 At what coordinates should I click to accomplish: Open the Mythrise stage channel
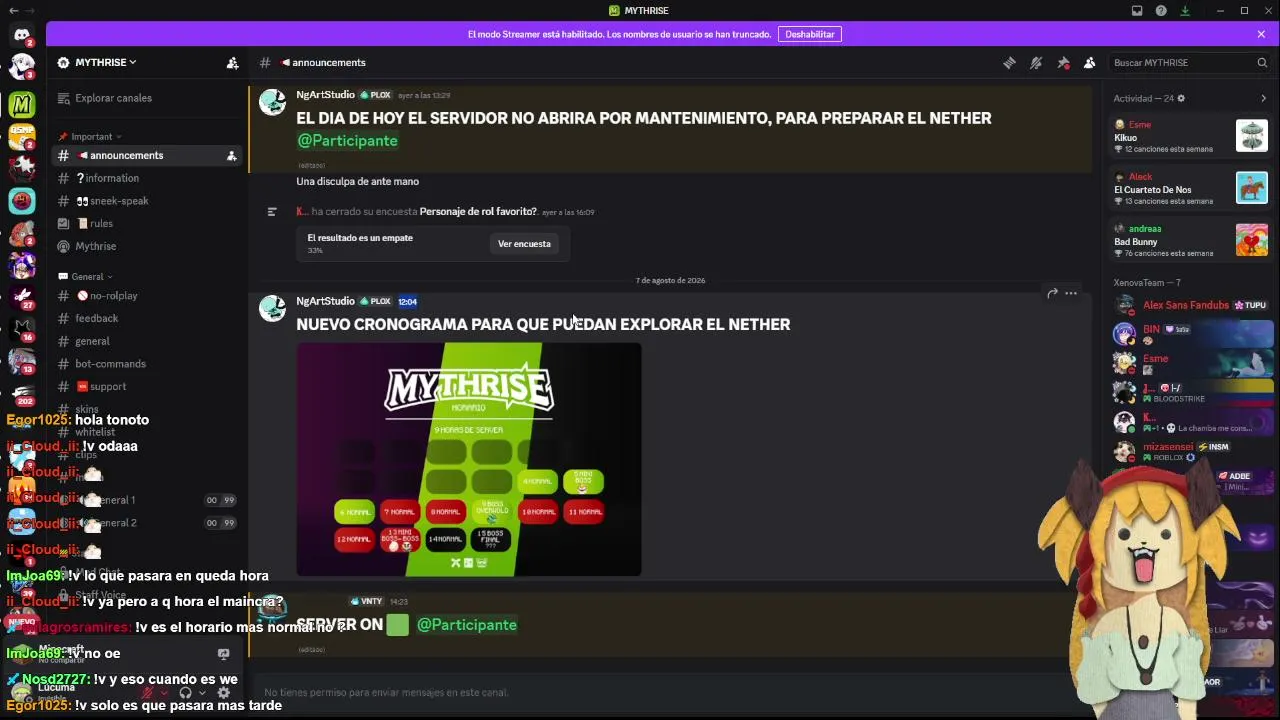148,246
